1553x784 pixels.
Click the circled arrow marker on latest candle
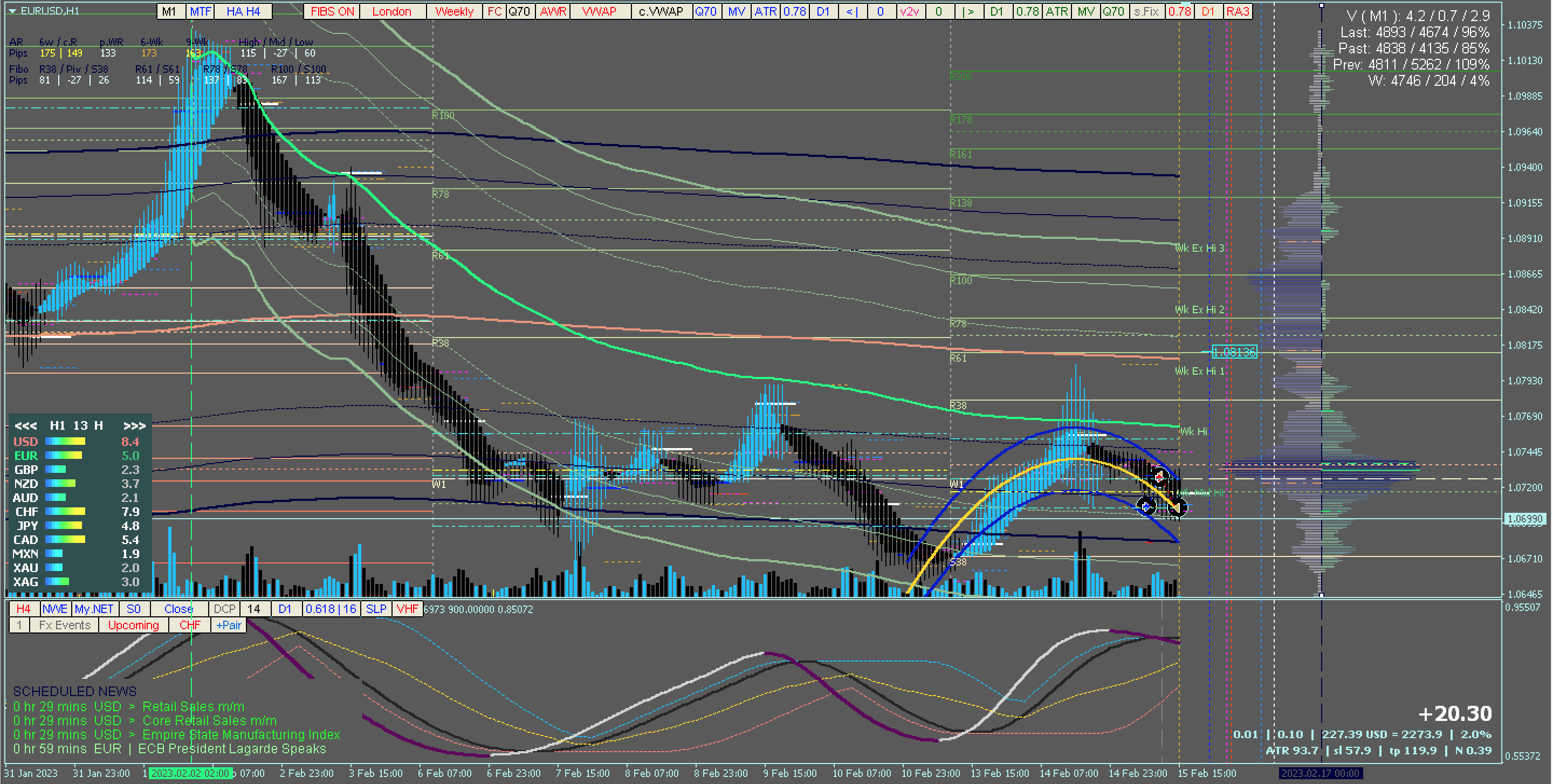pos(1176,507)
